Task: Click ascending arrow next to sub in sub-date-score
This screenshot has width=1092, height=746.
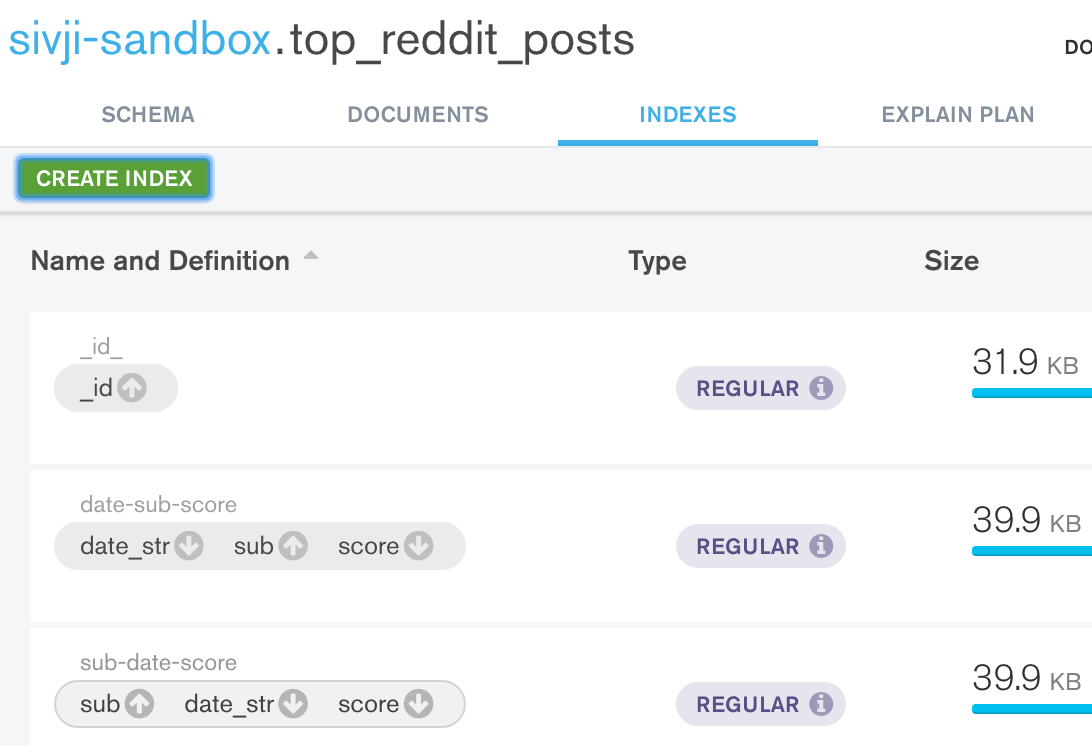Action: [x=139, y=704]
